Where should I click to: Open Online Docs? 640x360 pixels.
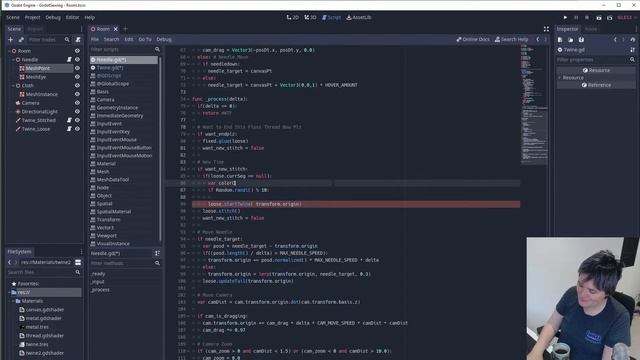point(473,39)
